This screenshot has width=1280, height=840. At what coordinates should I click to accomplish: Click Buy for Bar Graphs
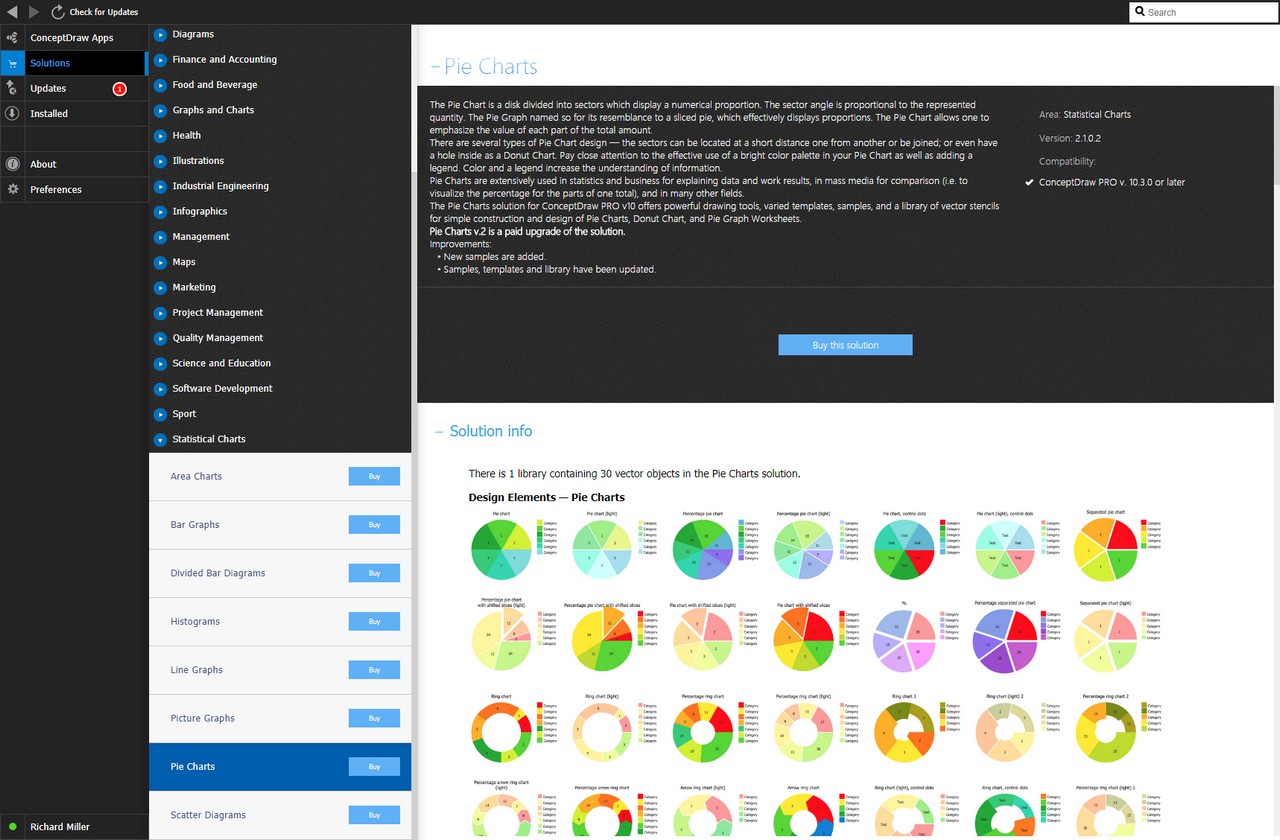point(374,524)
